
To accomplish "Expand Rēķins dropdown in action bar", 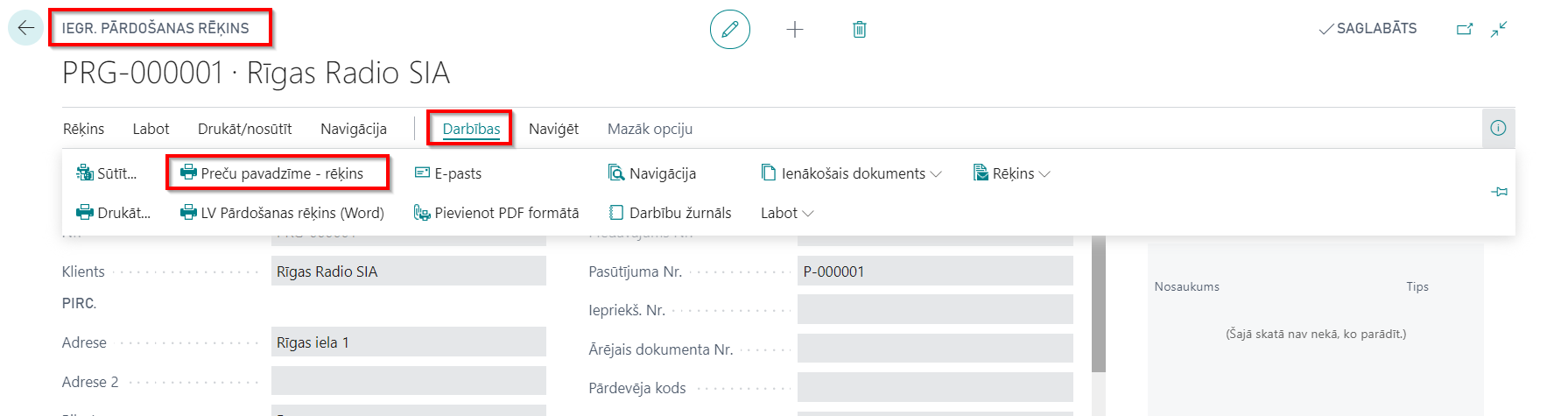I will coord(1012,173).
